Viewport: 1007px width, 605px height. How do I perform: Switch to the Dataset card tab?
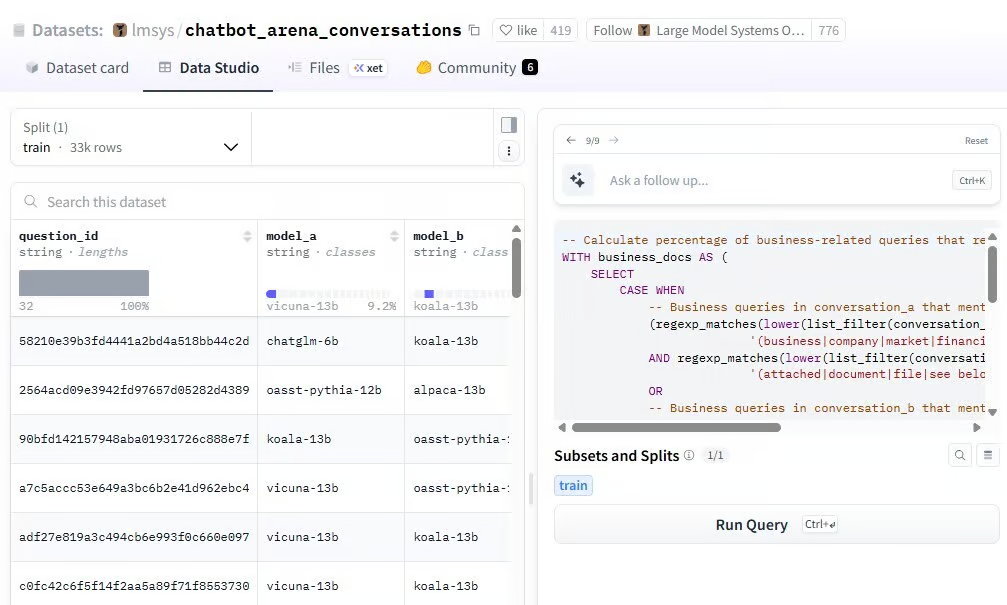tap(77, 68)
